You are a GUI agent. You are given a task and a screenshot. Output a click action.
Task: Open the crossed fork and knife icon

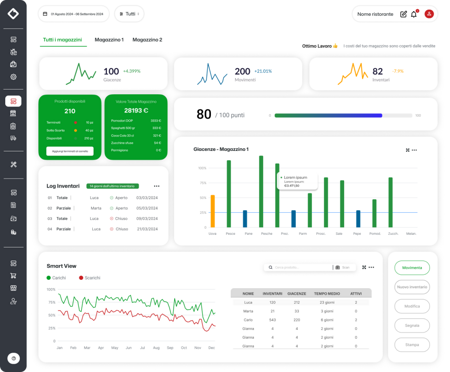[13, 164]
